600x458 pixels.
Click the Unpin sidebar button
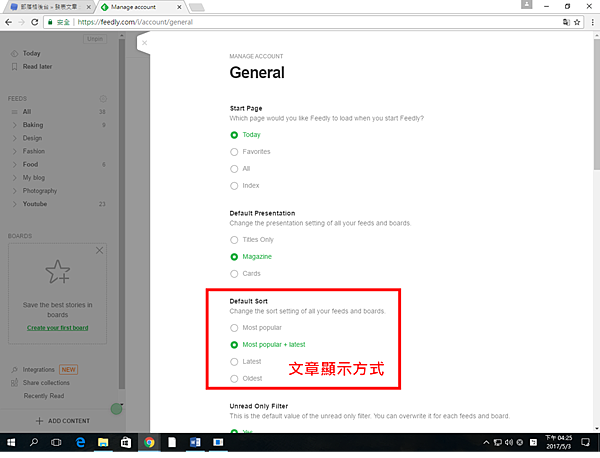pos(95,39)
